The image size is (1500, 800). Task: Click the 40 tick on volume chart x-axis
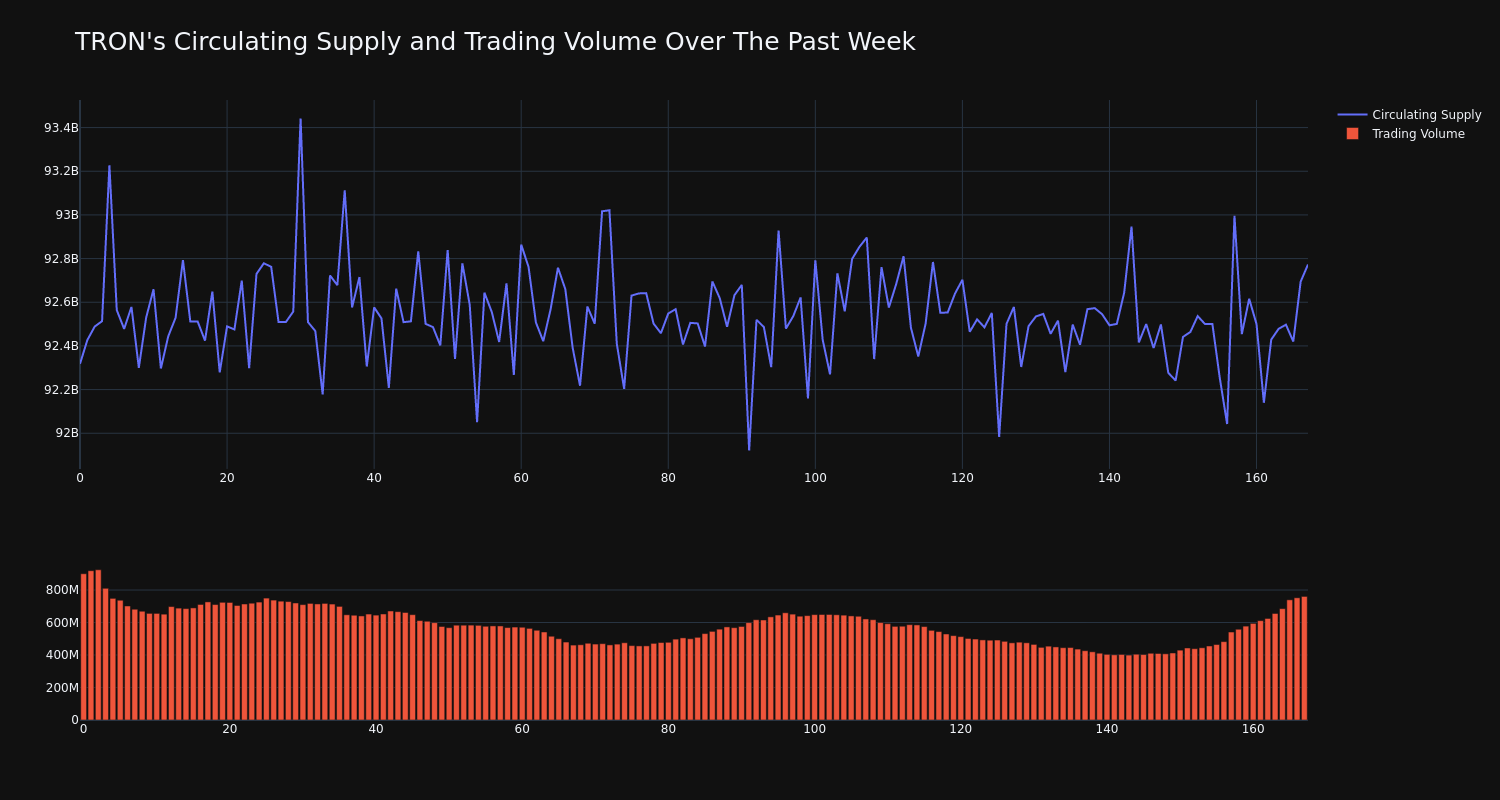coord(376,729)
